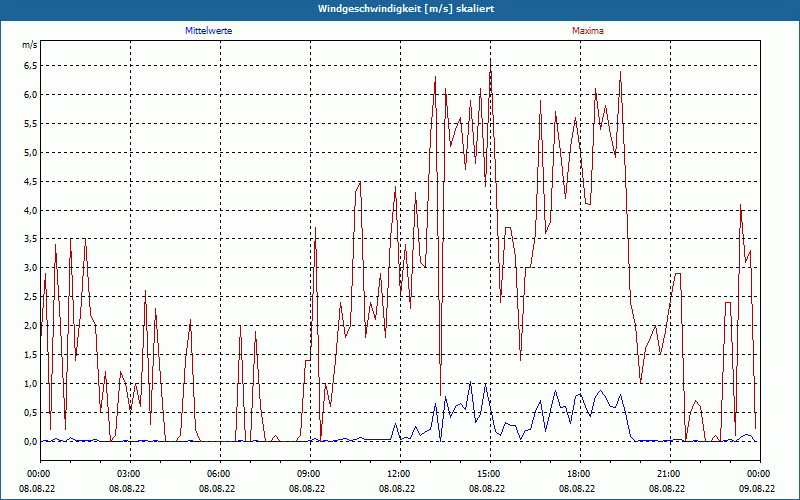Image resolution: width=800 pixels, height=500 pixels.
Task: Select the red 'Maxima' legend label
Action: point(588,31)
